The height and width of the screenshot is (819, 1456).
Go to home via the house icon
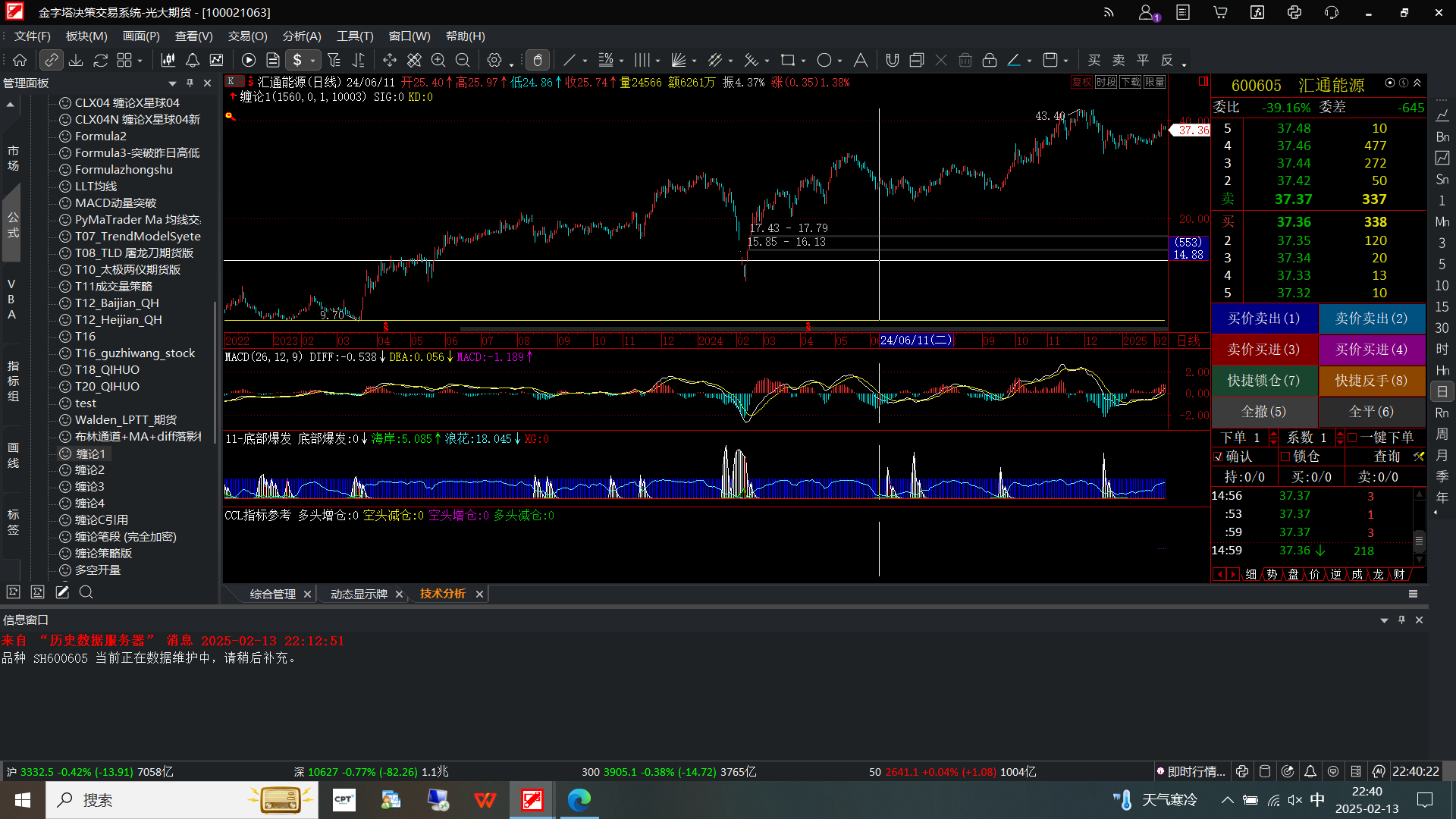click(x=20, y=60)
